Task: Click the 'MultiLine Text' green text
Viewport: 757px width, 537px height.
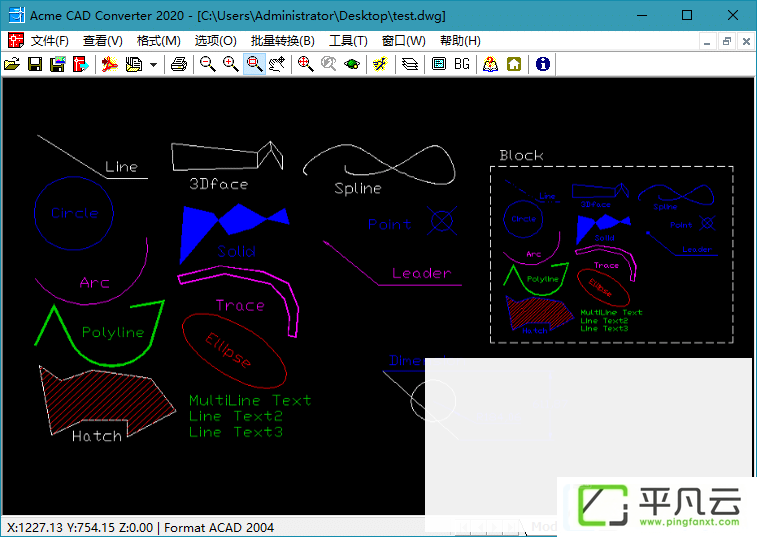Action: tap(250, 400)
